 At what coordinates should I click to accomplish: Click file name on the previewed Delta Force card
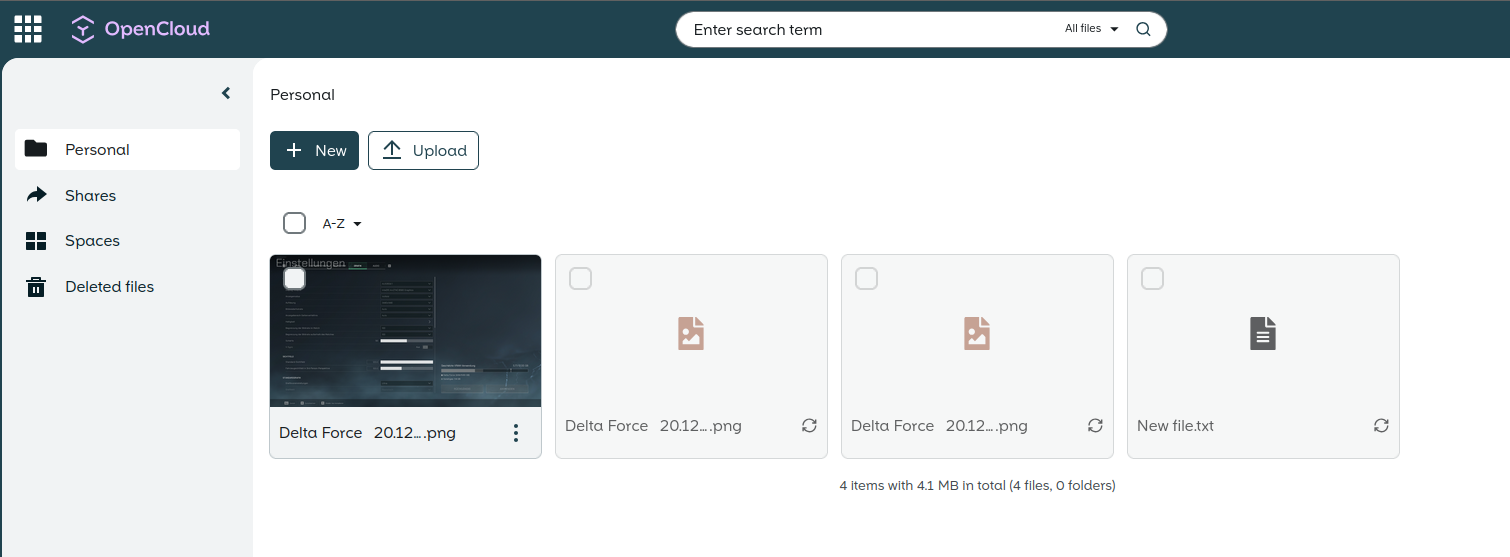(x=367, y=433)
